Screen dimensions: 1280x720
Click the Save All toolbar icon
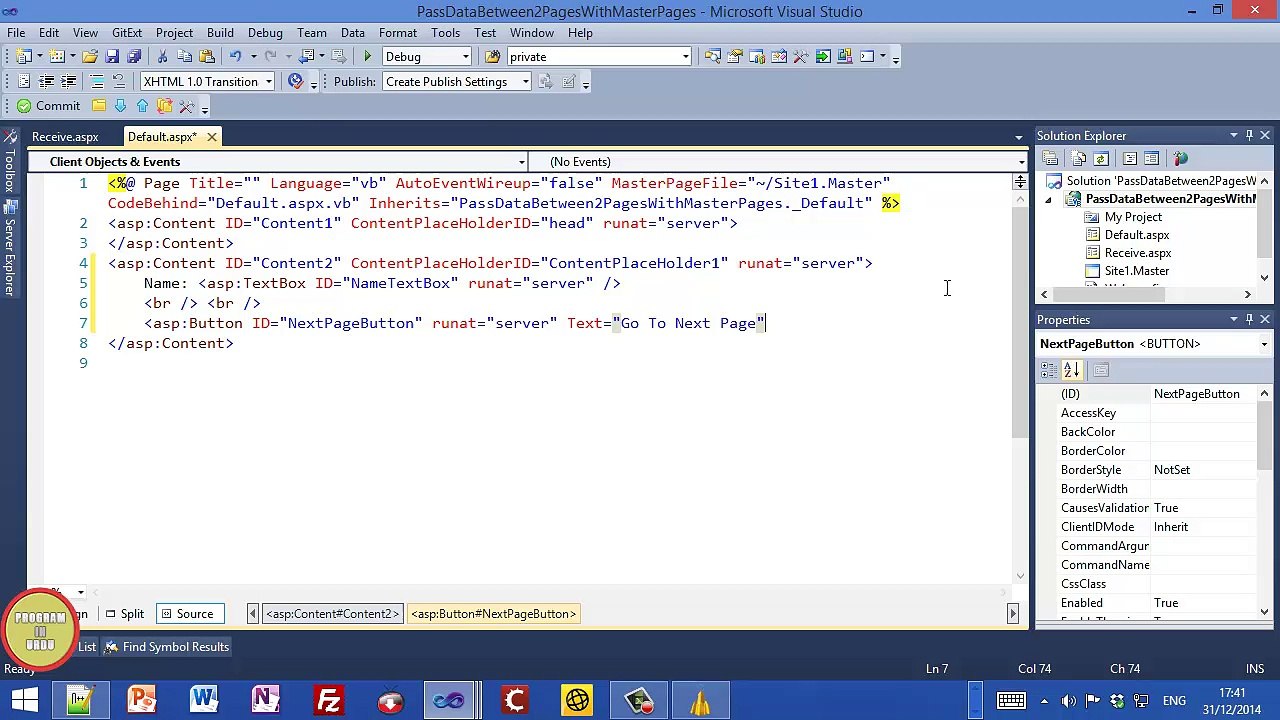point(133,57)
